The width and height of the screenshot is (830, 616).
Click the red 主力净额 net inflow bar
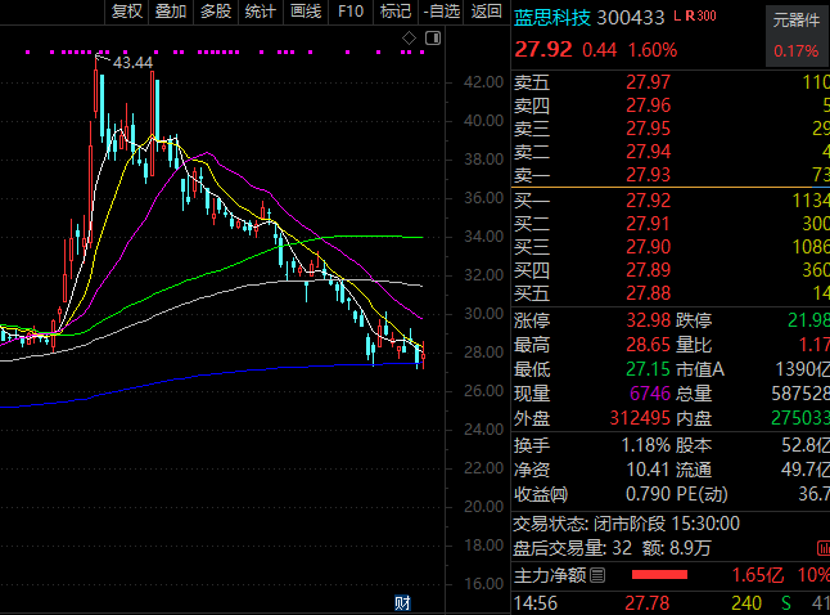(x=659, y=575)
